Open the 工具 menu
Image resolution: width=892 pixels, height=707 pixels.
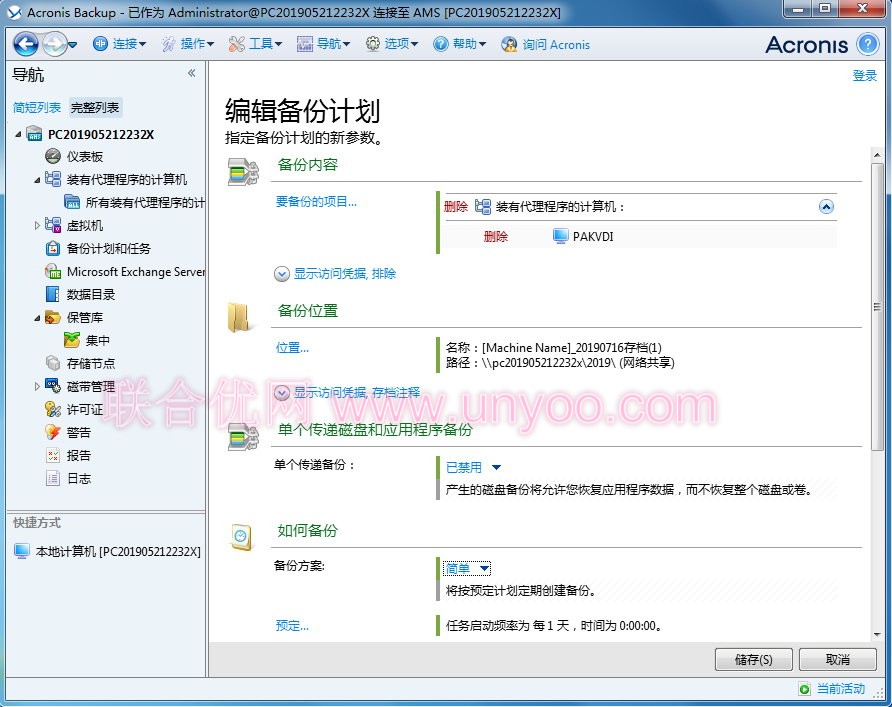point(255,44)
